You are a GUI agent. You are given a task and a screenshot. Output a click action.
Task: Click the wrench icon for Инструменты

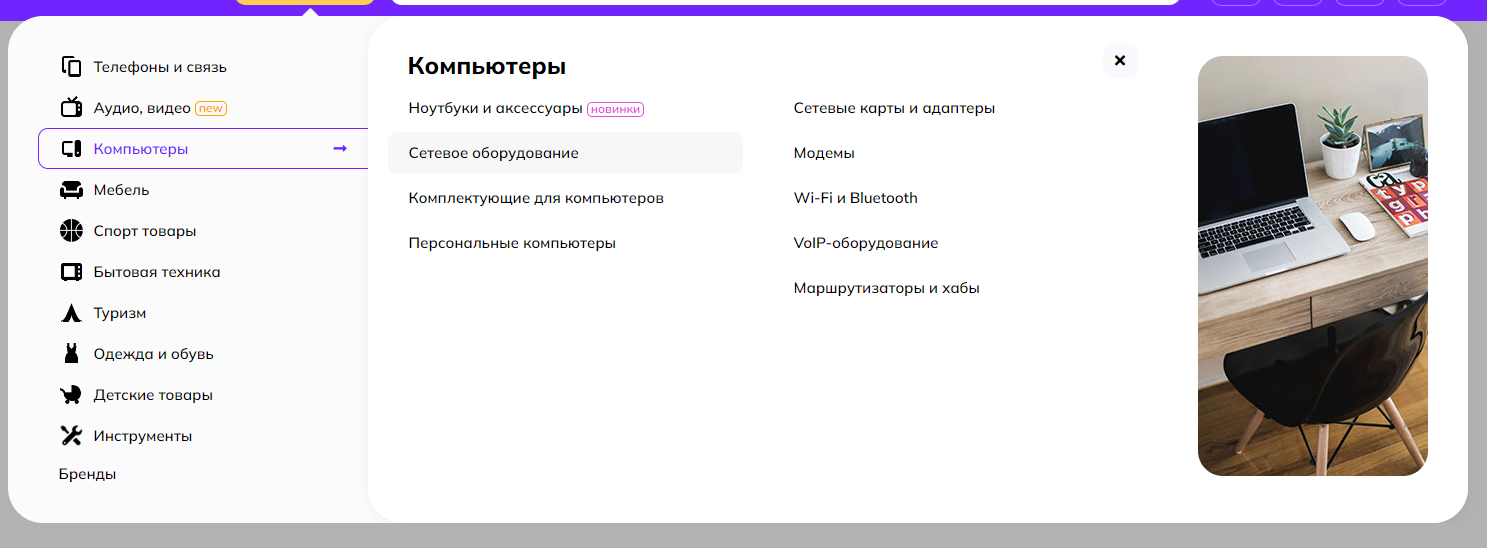(x=71, y=436)
